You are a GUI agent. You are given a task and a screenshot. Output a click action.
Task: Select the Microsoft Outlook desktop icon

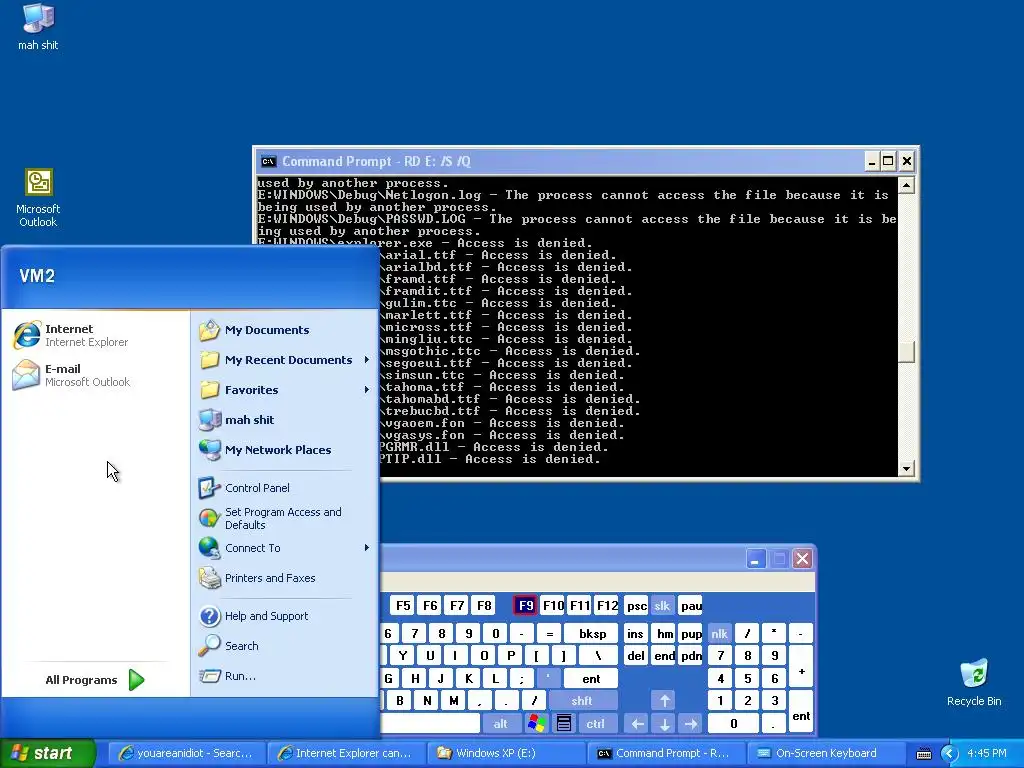tap(38, 197)
